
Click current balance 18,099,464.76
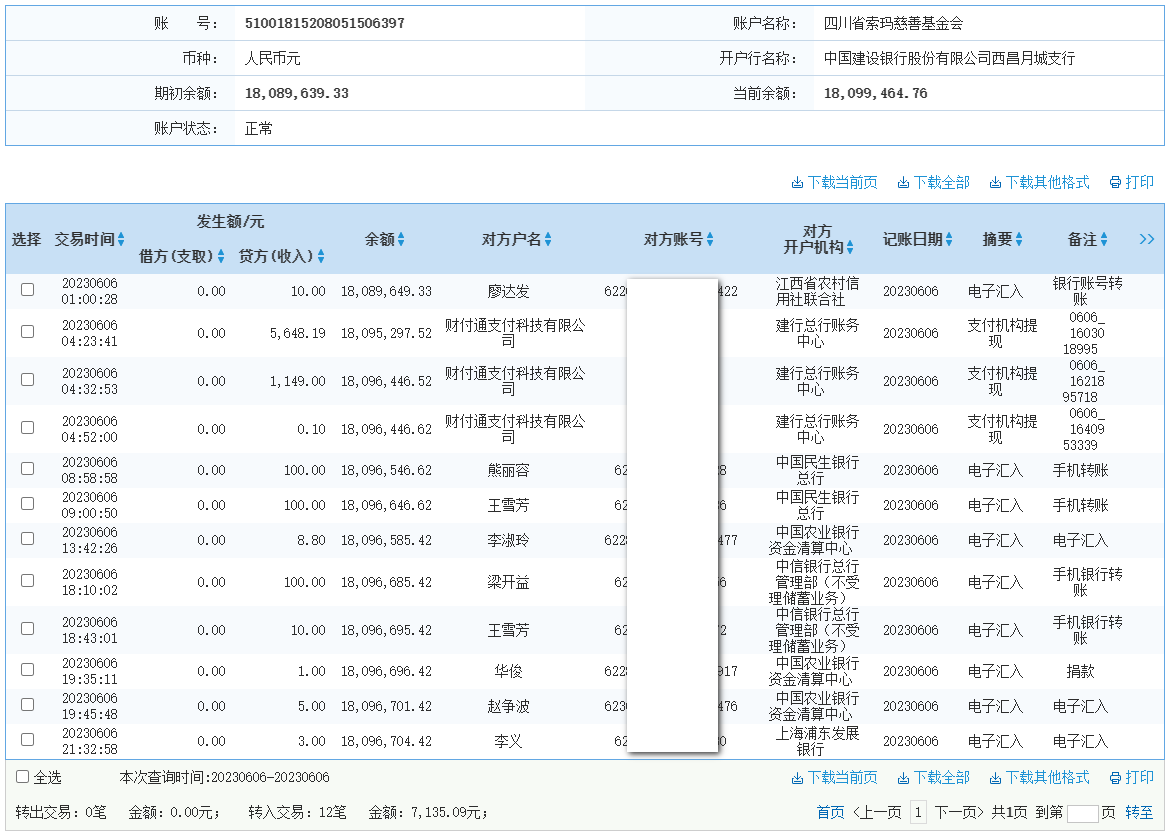point(876,94)
